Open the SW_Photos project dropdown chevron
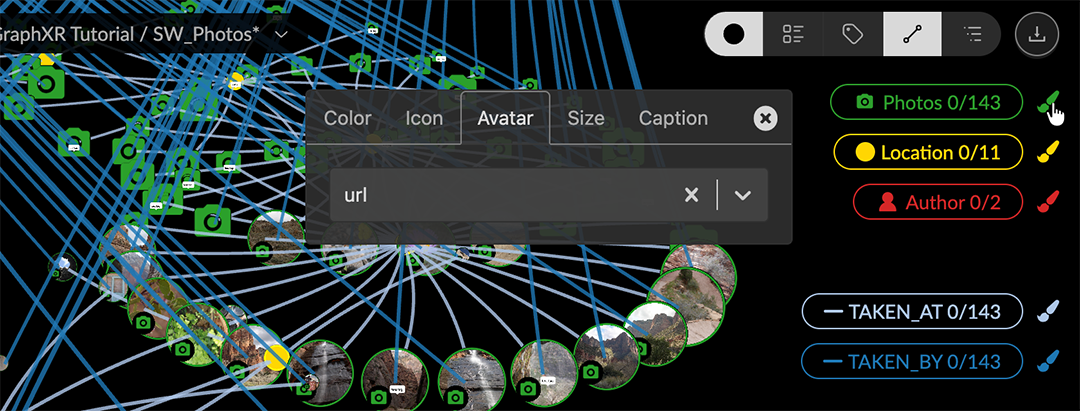This screenshot has height=411, width=1080. [x=281, y=35]
